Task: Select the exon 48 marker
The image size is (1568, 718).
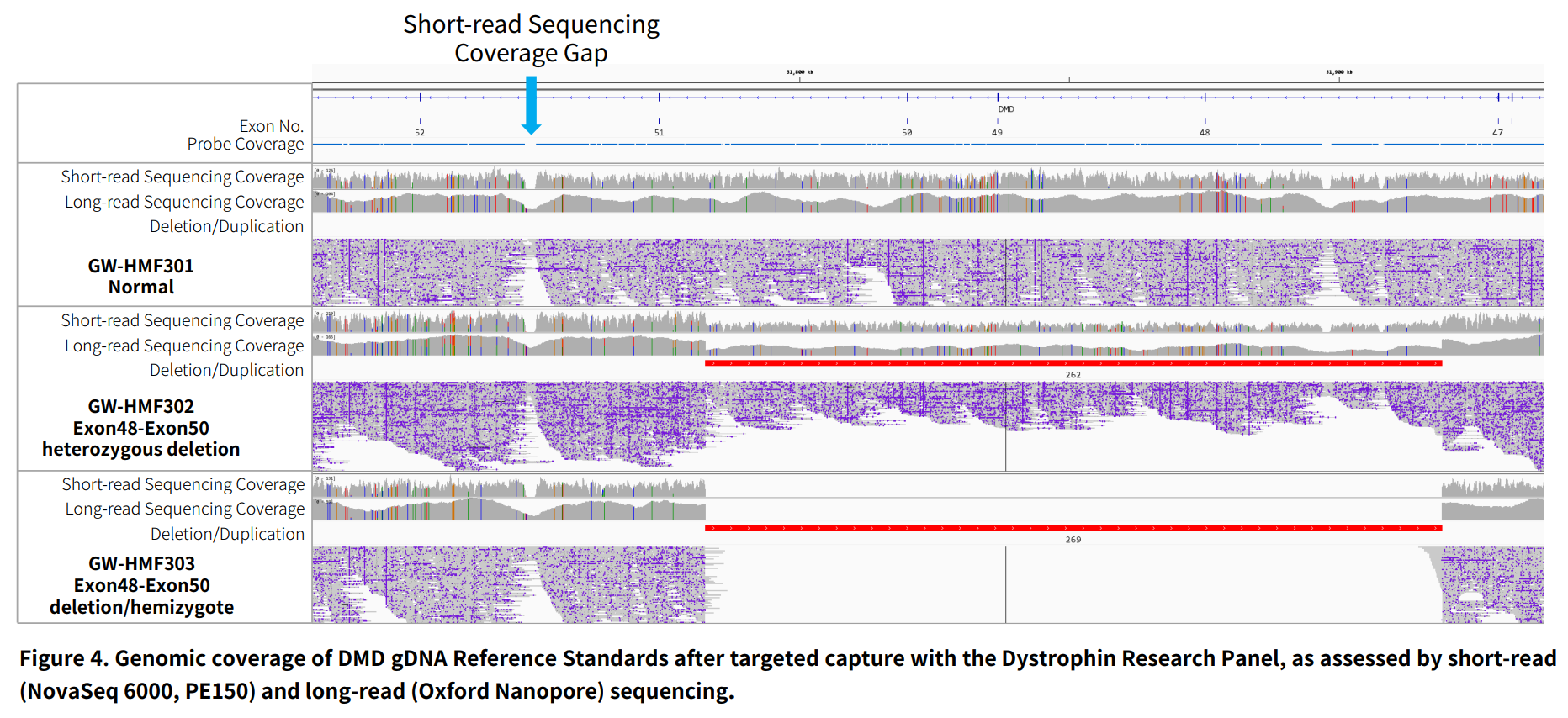Action: (1205, 132)
